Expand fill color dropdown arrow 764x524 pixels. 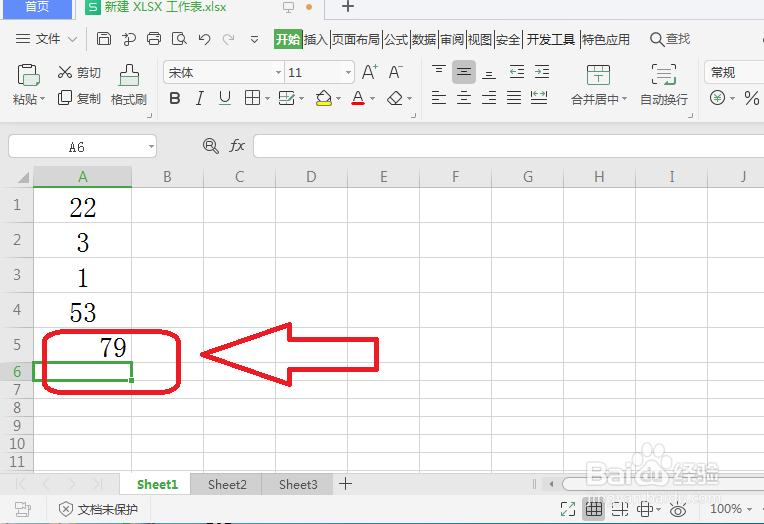(x=338, y=99)
